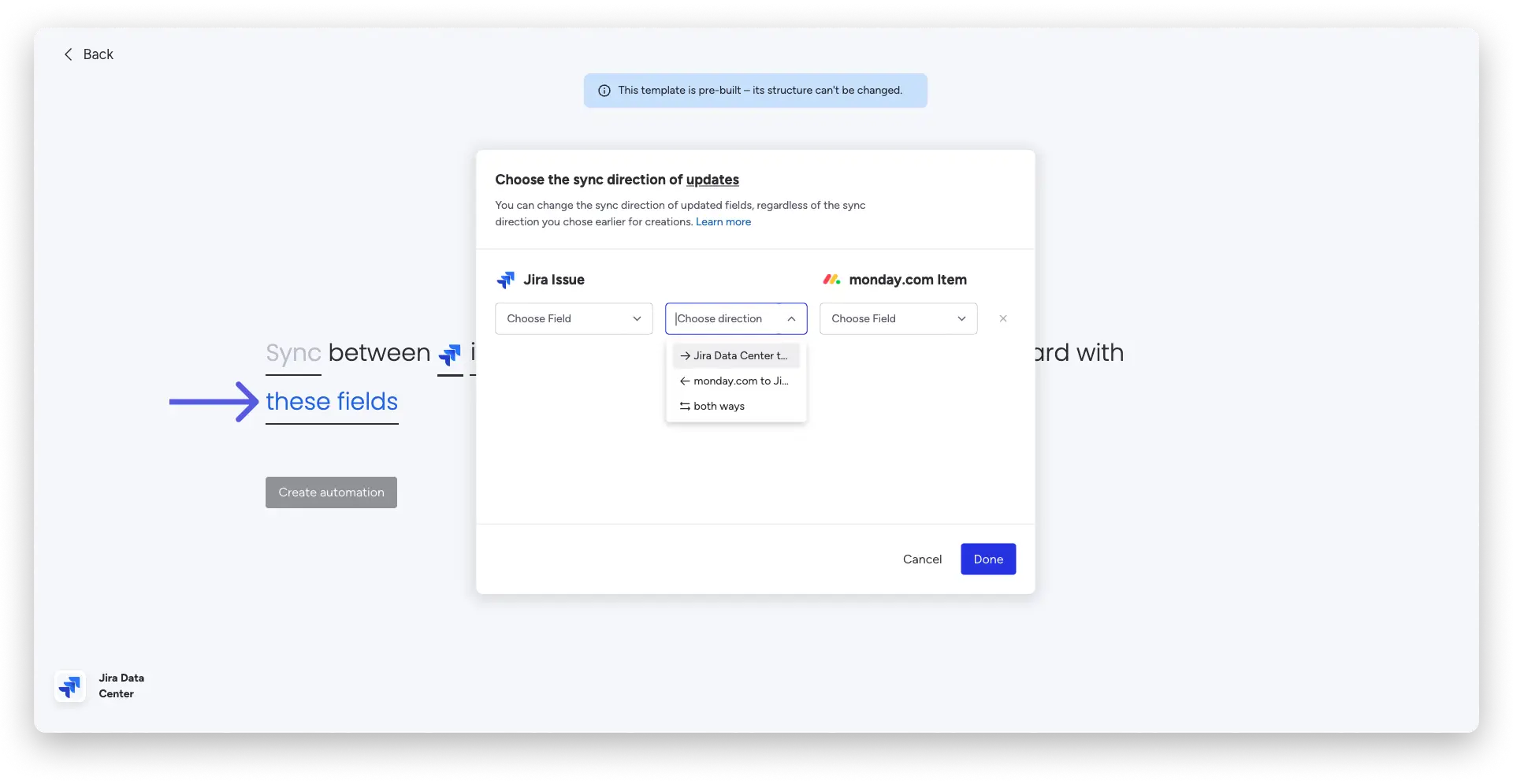
Task: Click the "monday.com Item" column heading
Action: 908,280
